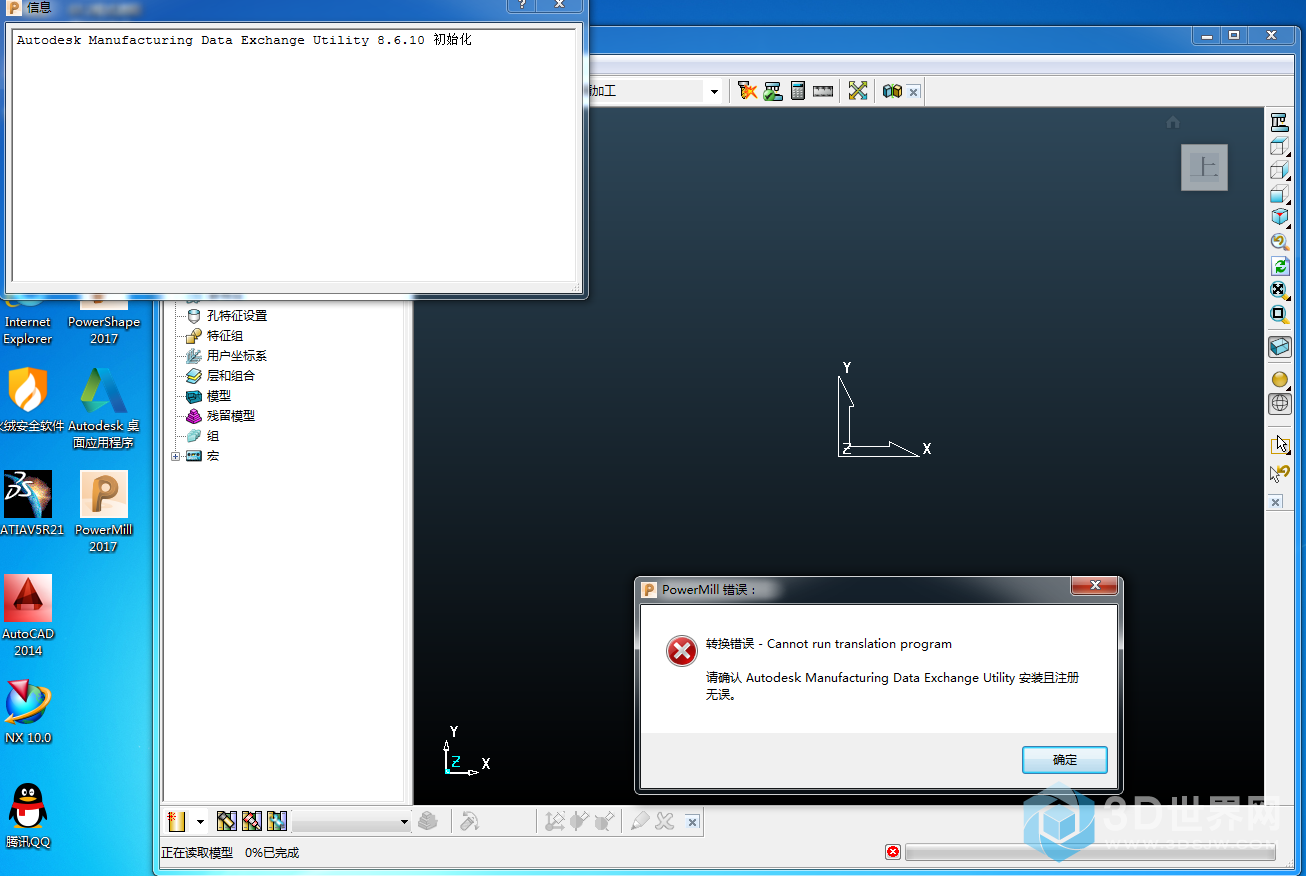The width and height of the screenshot is (1306, 876).
Task: Select 组 in the explorer tree
Action: (213, 435)
